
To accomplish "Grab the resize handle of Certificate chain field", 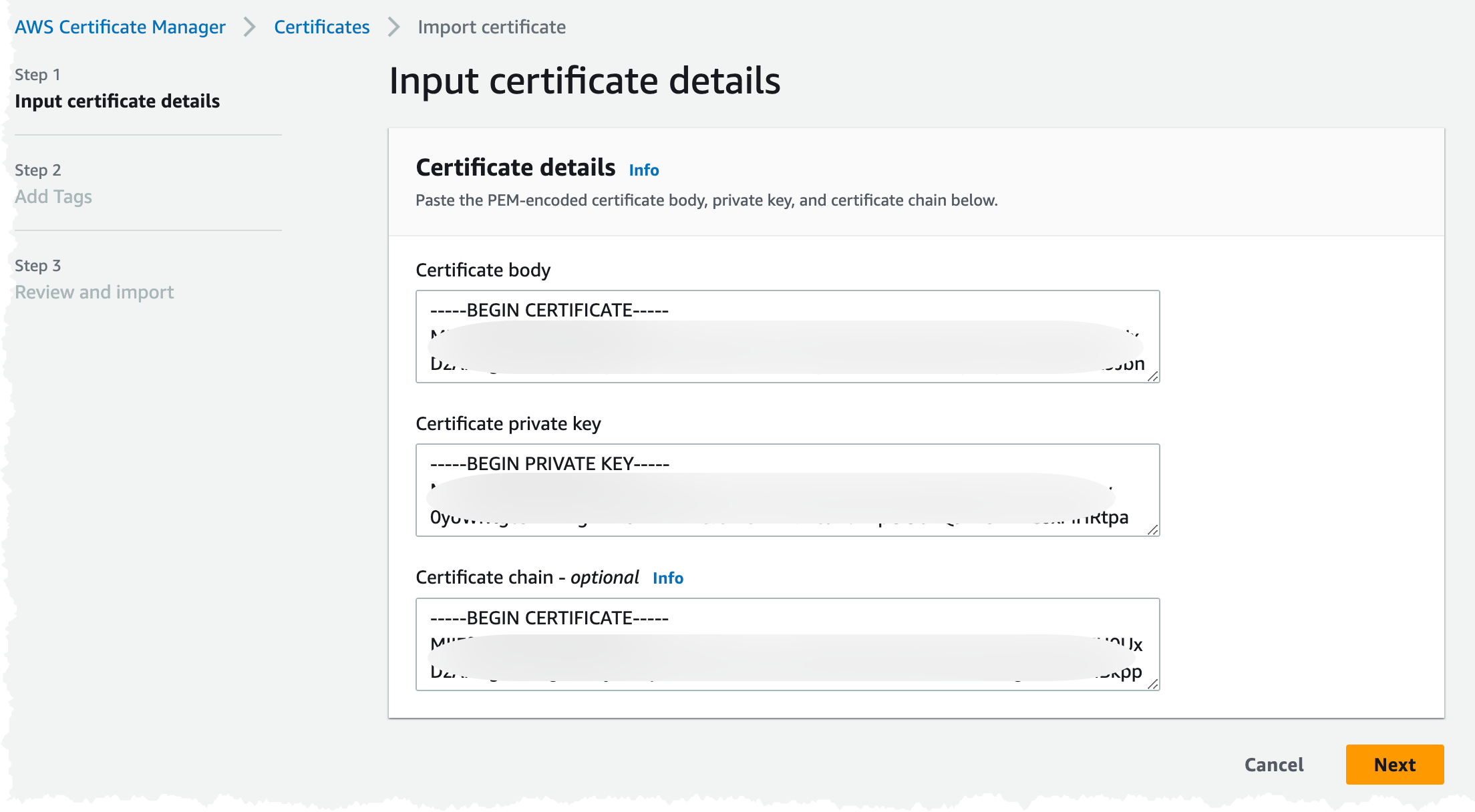I will pos(1153,684).
